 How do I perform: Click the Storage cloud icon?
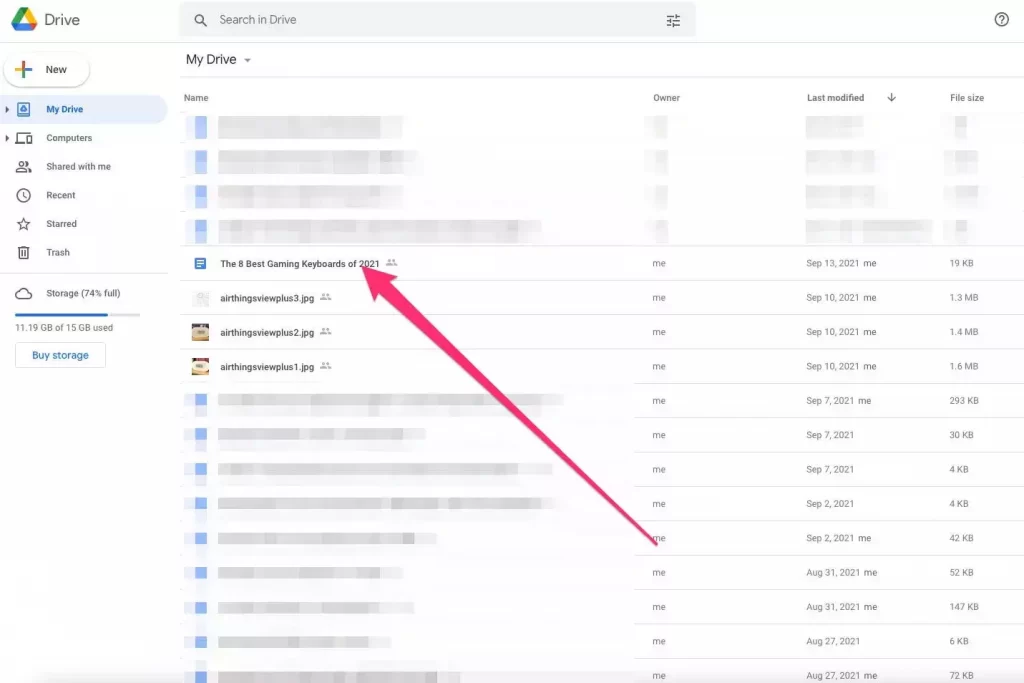coord(24,294)
